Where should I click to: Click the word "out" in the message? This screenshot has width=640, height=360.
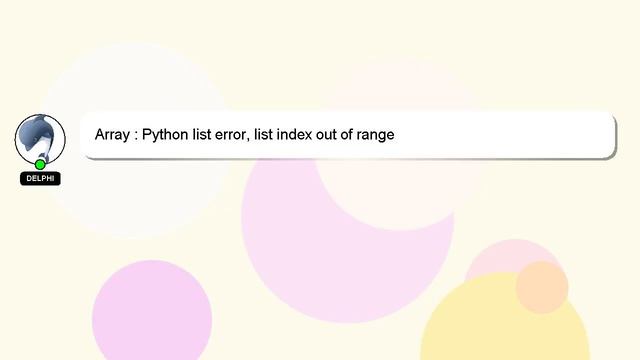(326, 135)
